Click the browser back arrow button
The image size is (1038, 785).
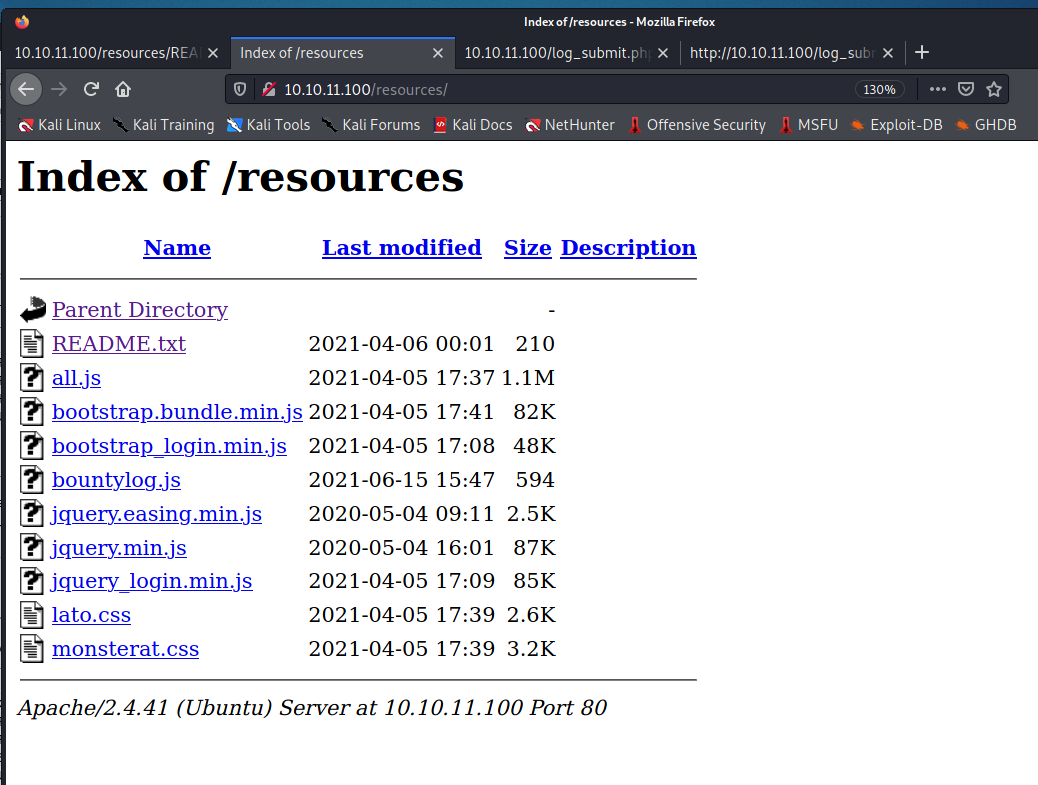26,89
